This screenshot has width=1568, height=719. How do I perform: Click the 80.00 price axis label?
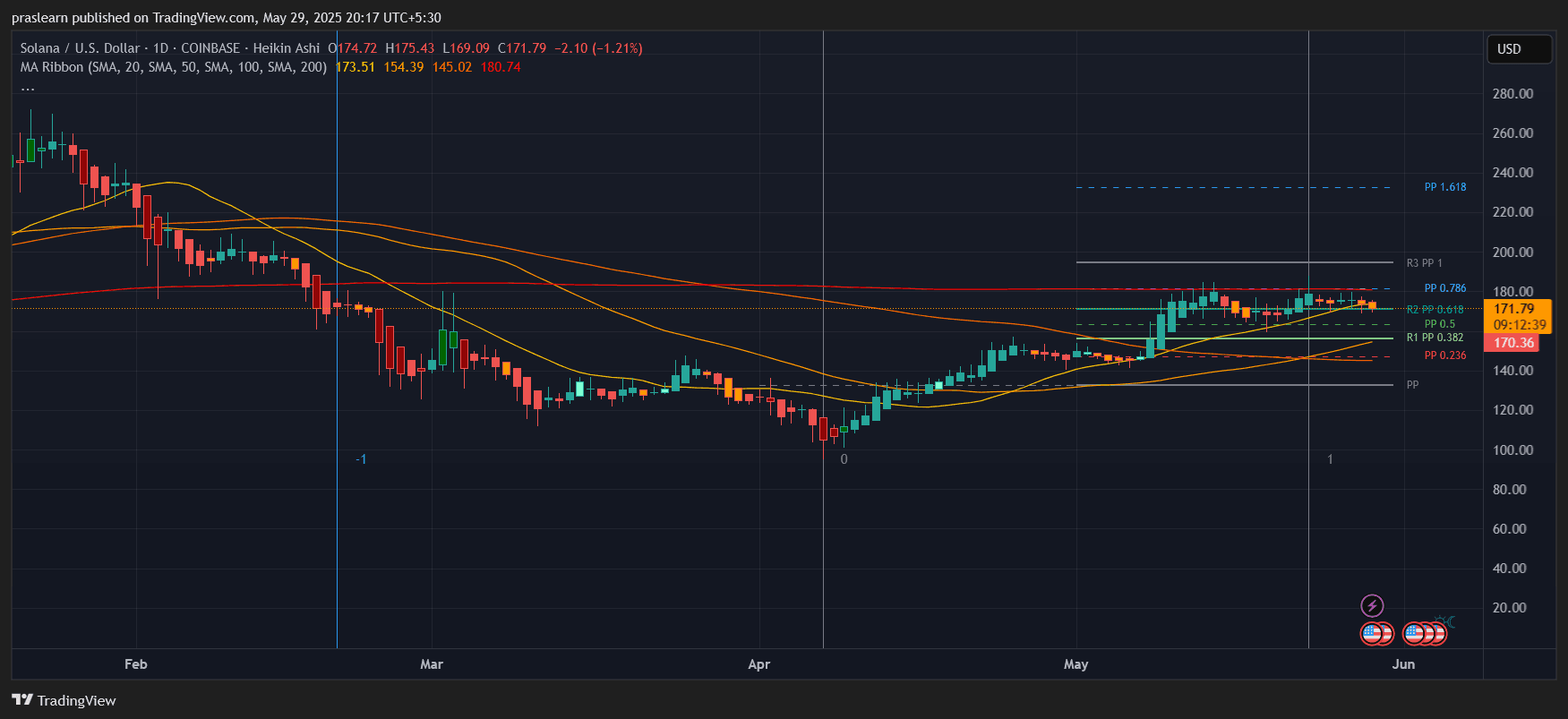pos(1510,490)
